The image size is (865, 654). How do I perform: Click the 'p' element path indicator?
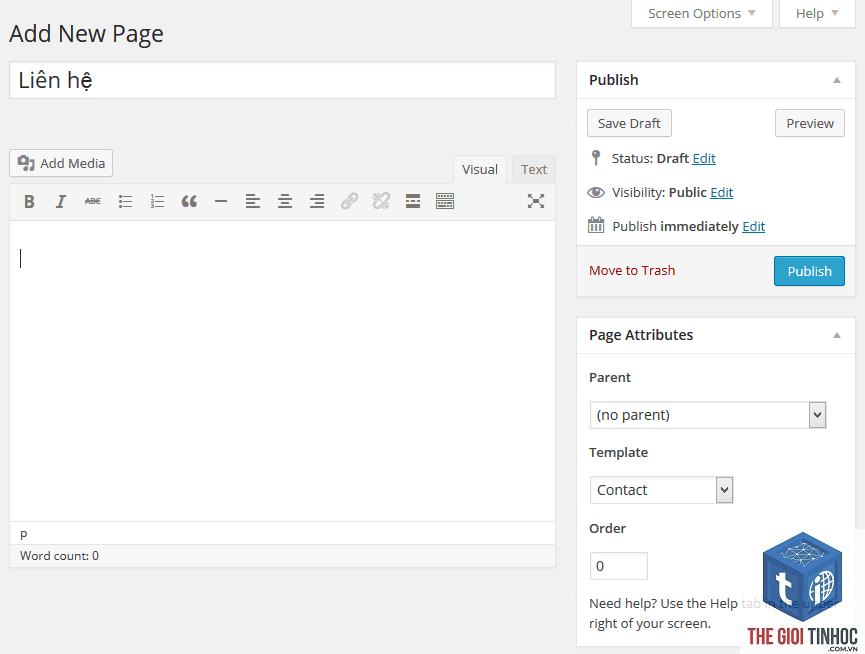[24, 534]
